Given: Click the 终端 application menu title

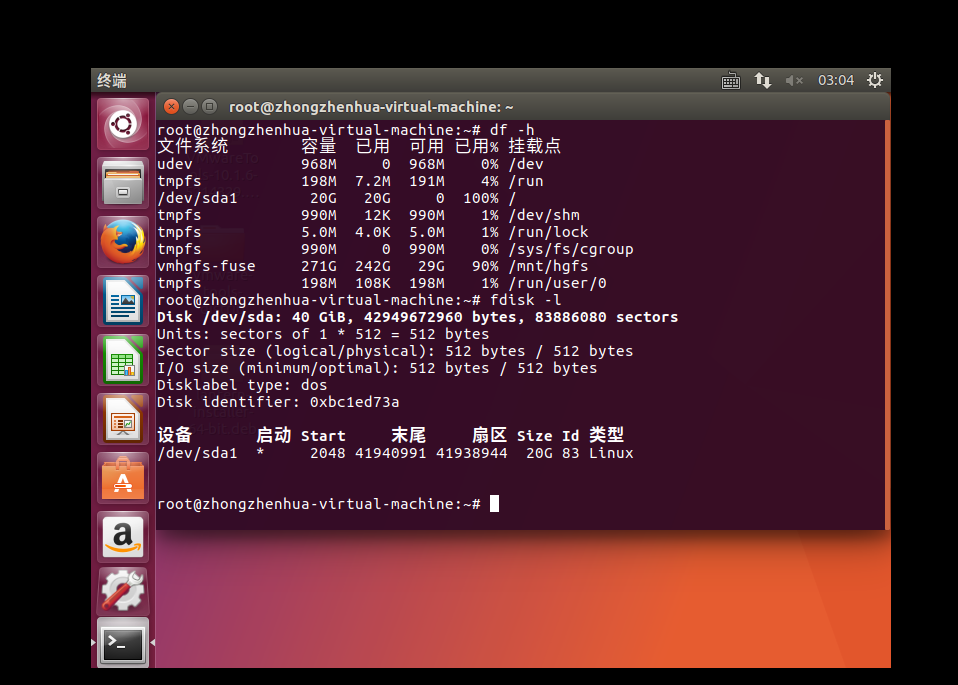Looking at the screenshot, I should coord(112,81).
